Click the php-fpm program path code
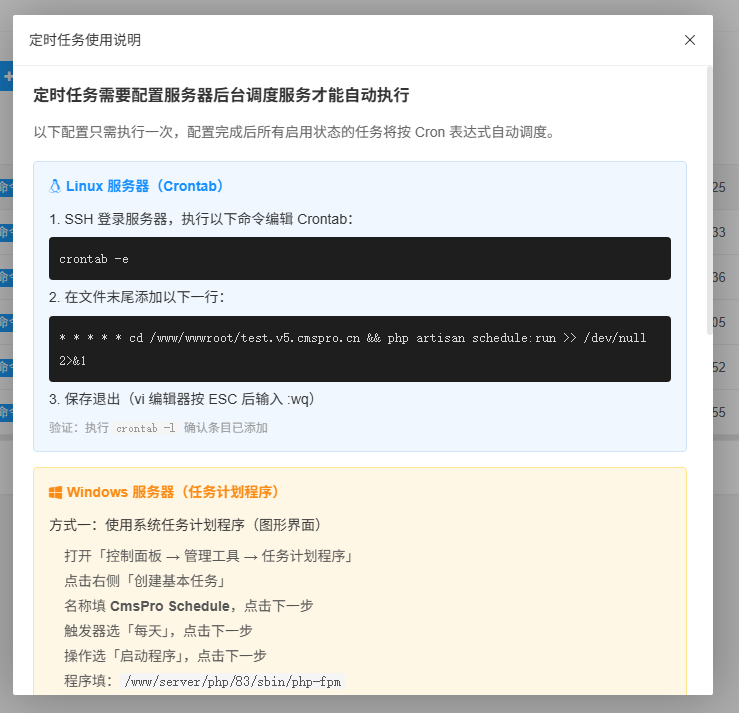Viewport: 739px width, 713px height. [x=233, y=681]
